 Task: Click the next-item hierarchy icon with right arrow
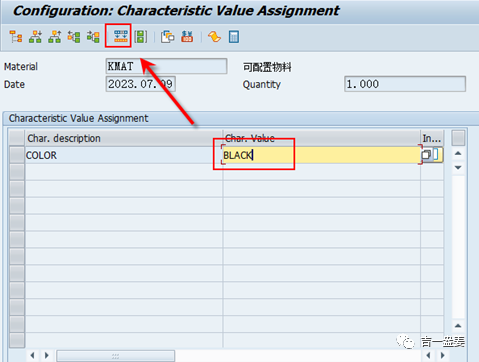pyautogui.click(x=93, y=36)
